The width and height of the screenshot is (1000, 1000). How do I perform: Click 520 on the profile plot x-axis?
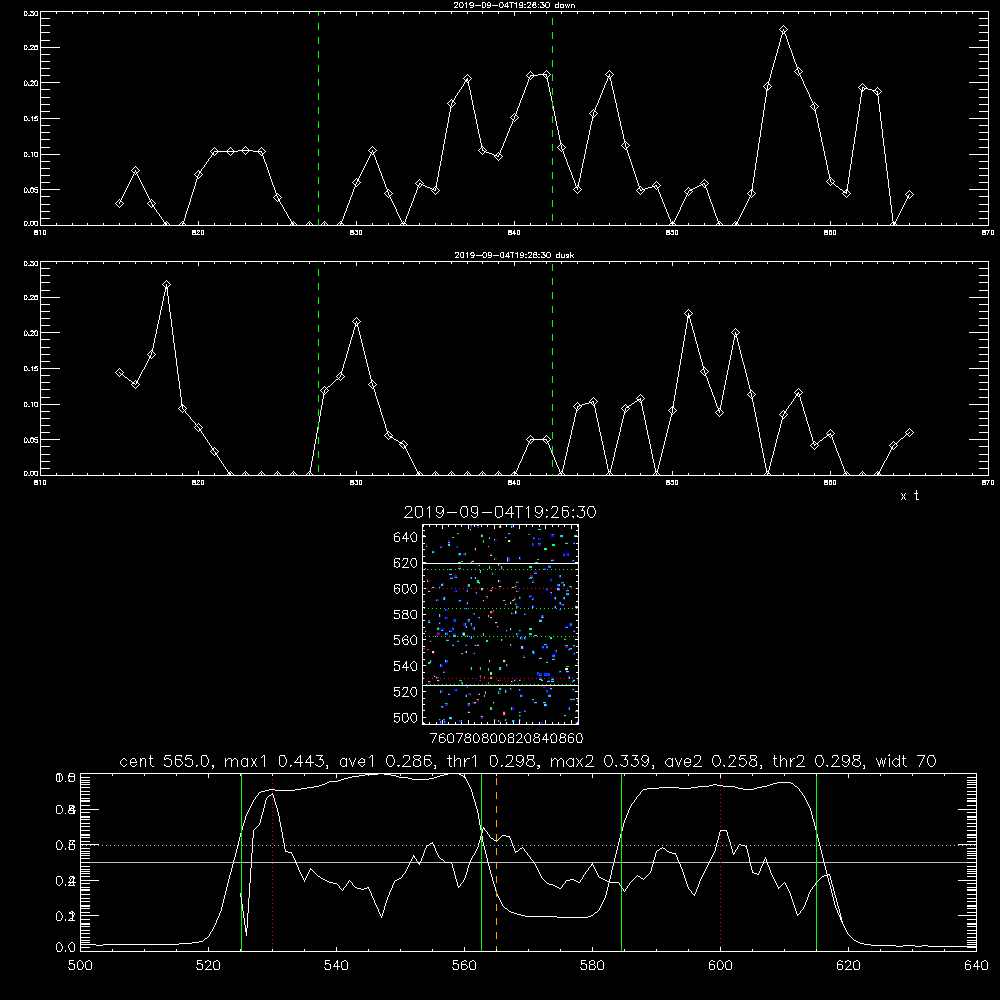tap(208, 966)
